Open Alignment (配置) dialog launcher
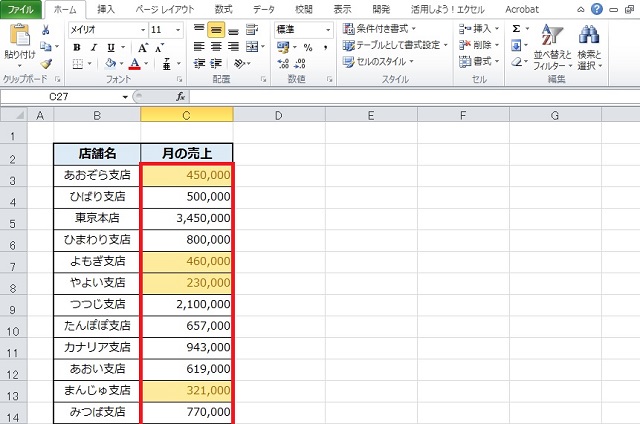 pos(264,80)
